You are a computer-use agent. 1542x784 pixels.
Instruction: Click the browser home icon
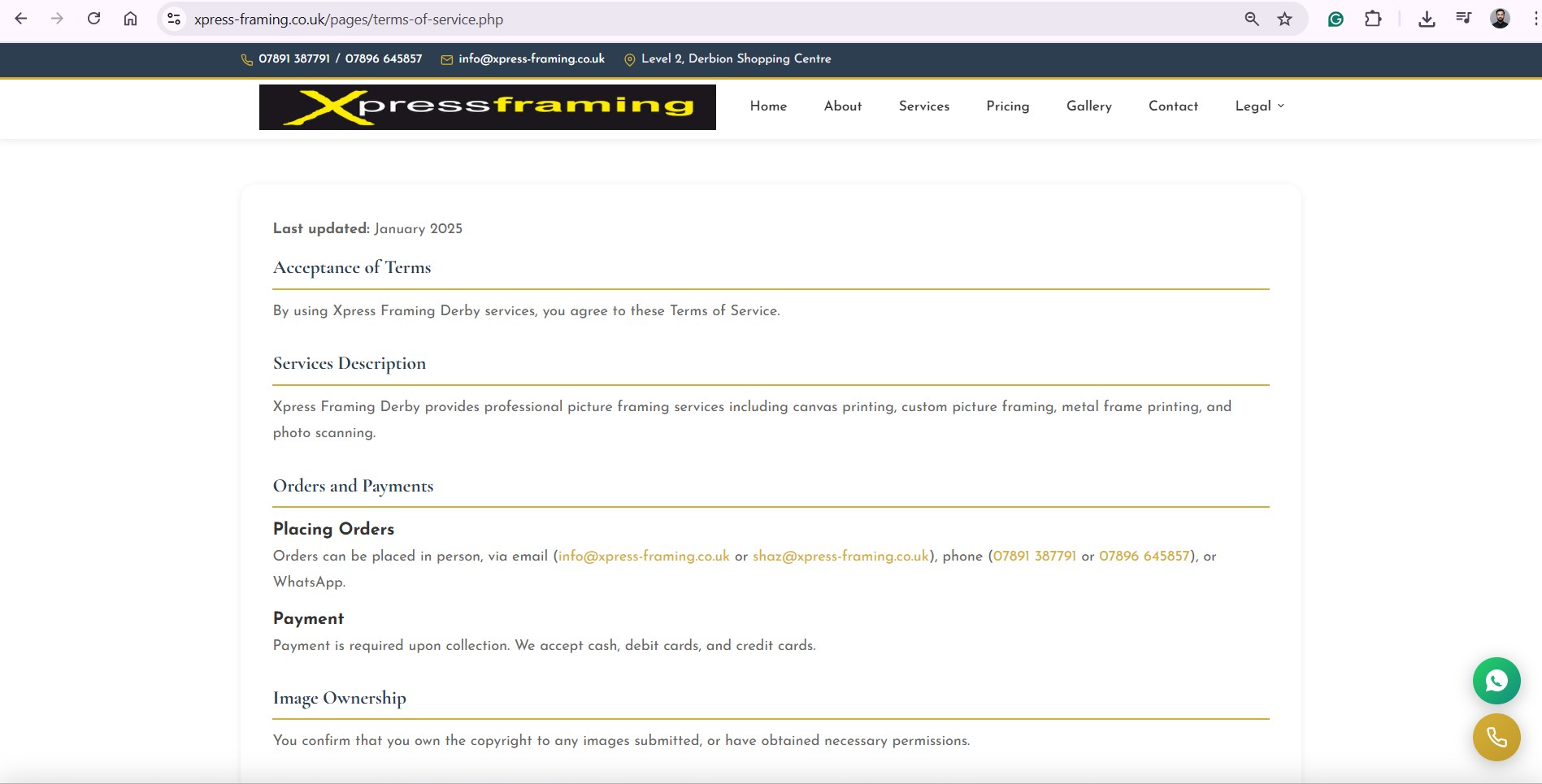click(x=130, y=19)
